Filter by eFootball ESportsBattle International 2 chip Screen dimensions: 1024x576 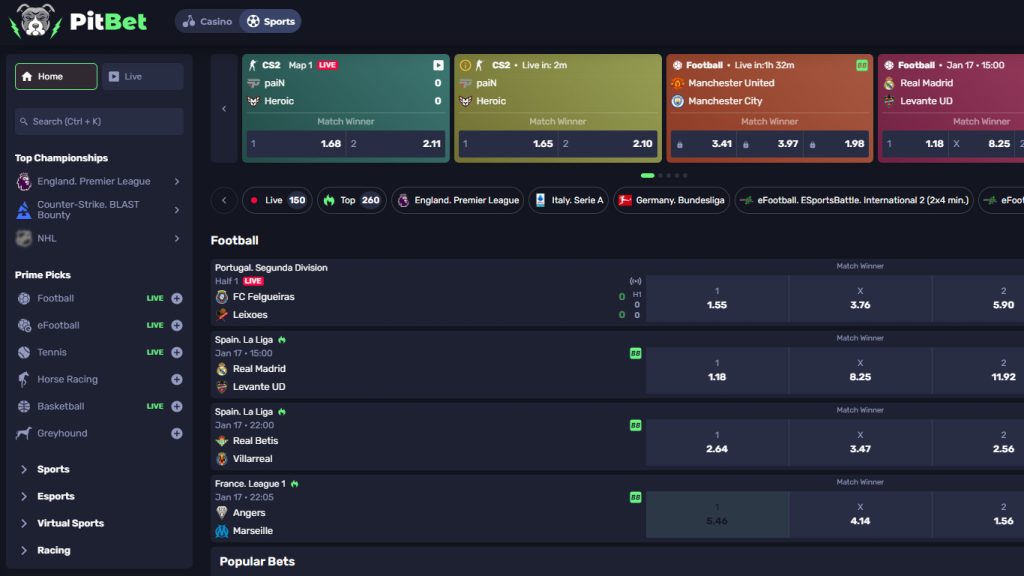click(854, 200)
